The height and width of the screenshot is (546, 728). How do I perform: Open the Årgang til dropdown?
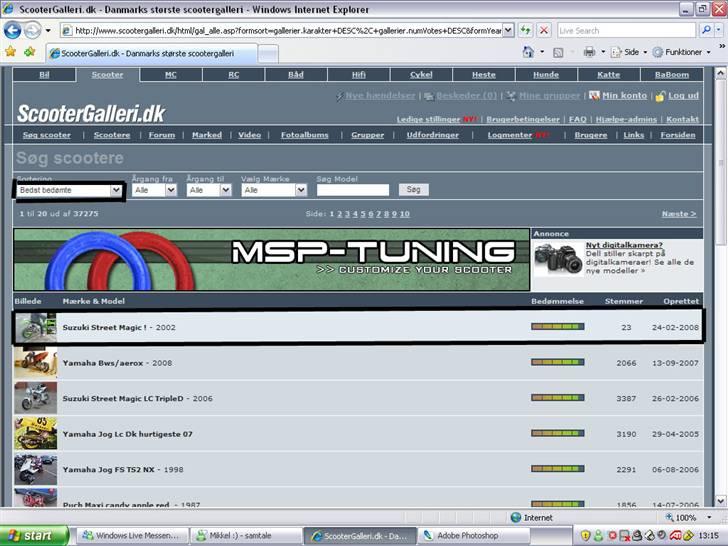pos(210,190)
